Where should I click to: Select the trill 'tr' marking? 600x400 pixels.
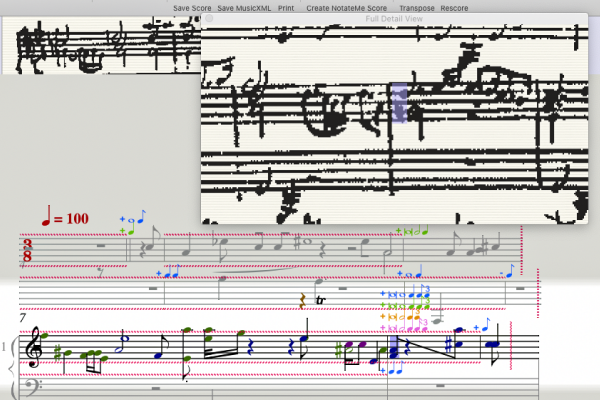click(x=321, y=300)
